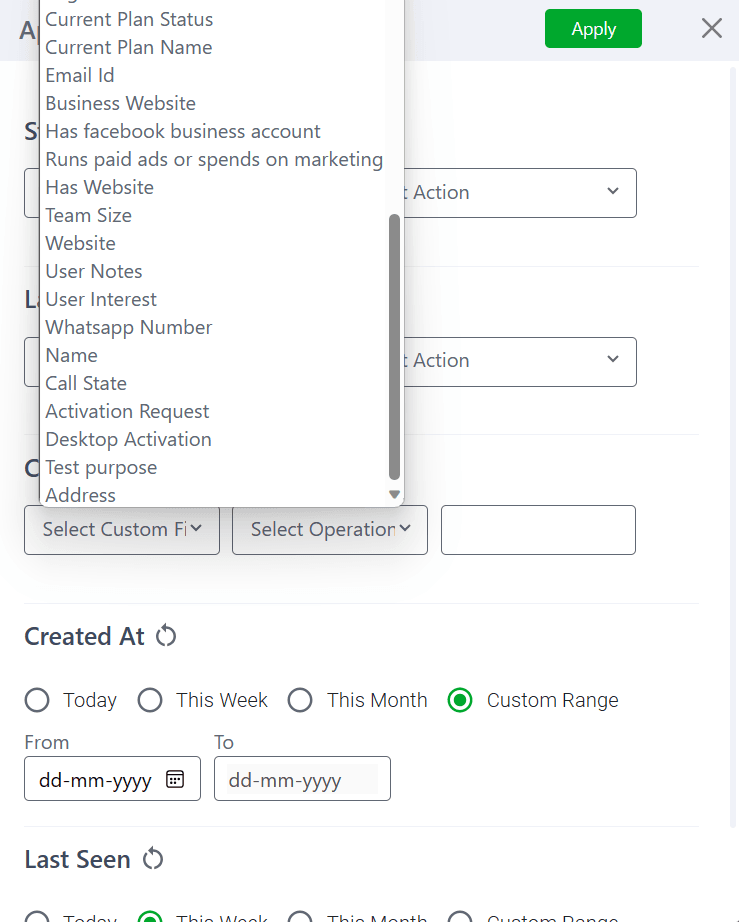Select the Today radio under Created At
The height and width of the screenshot is (922, 739).
point(37,700)
